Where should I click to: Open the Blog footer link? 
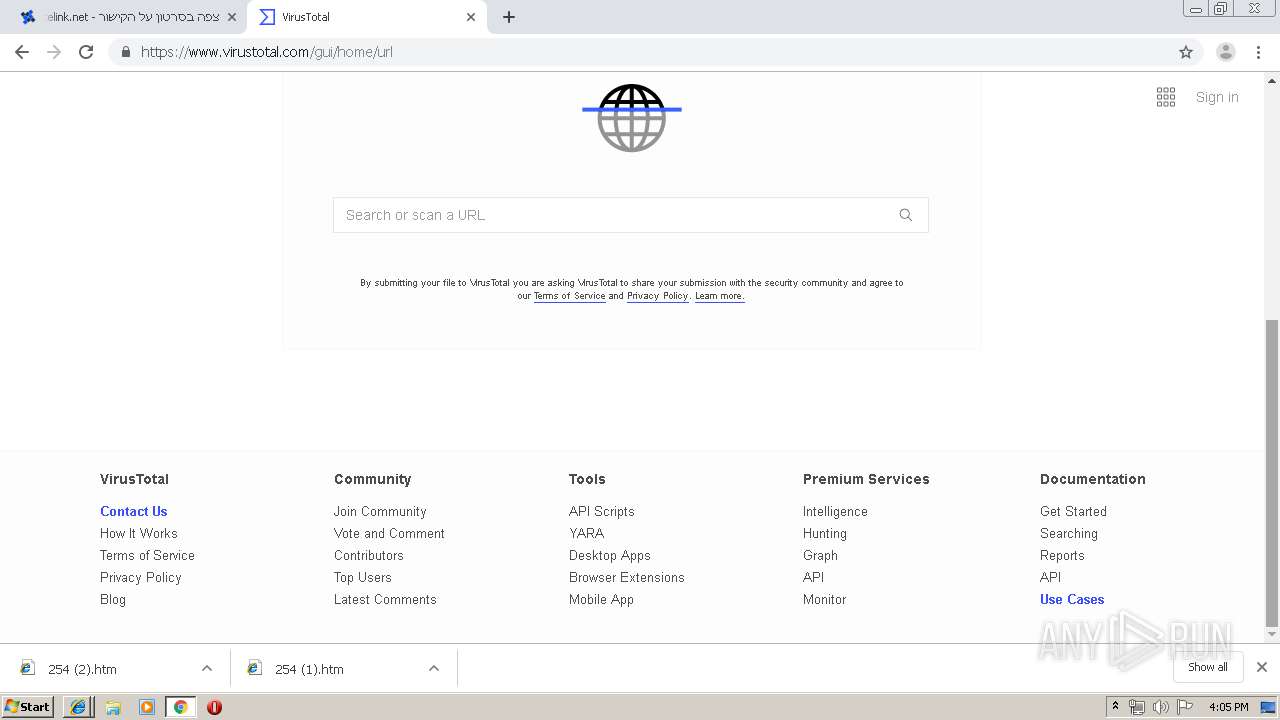113,599
